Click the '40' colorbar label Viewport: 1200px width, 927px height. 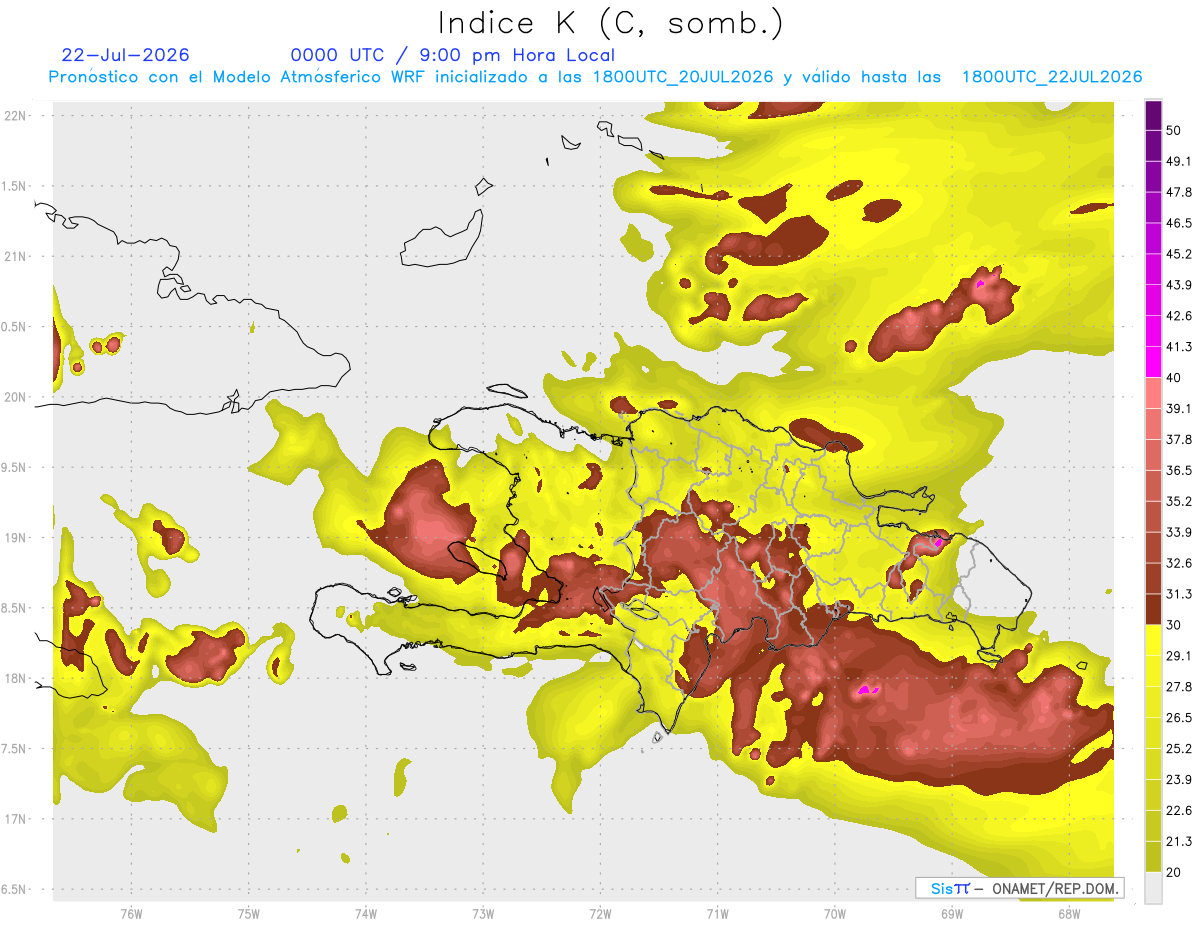click(1174, 378)
